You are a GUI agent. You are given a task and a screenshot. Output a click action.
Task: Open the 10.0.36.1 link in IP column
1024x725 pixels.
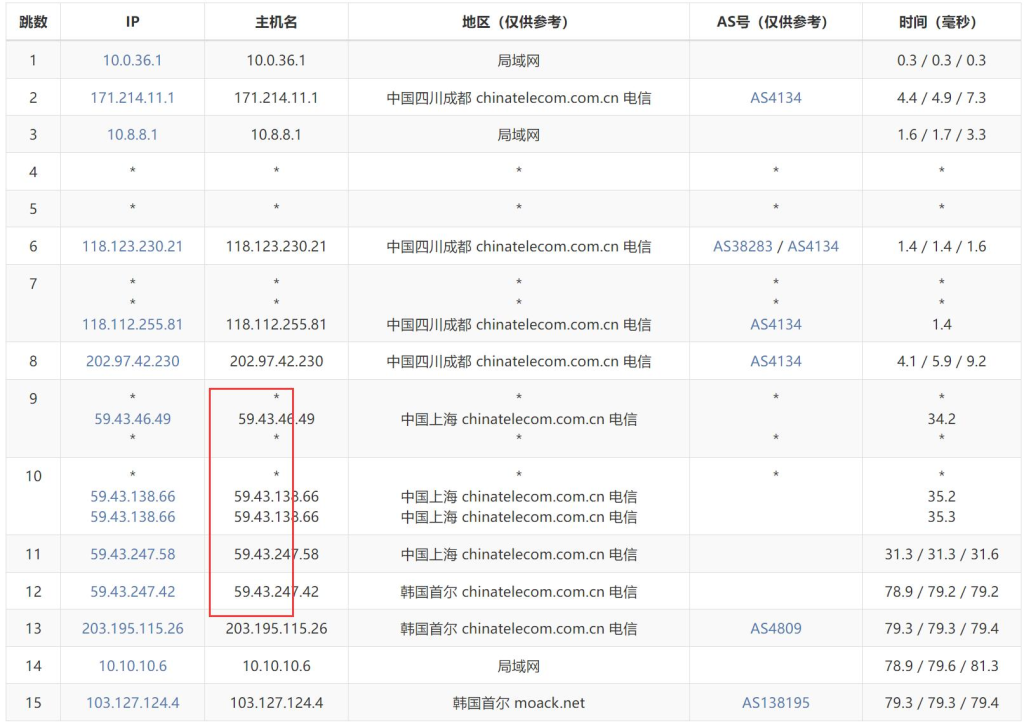click(x=132, y=60)
